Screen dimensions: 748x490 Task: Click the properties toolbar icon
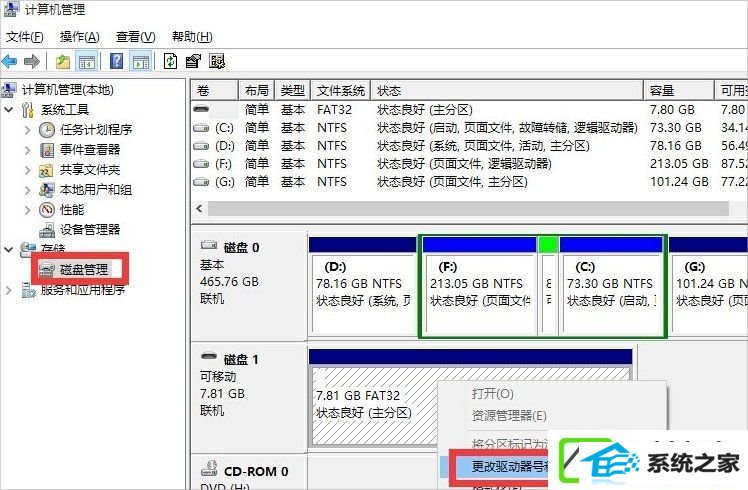point(193,62)
